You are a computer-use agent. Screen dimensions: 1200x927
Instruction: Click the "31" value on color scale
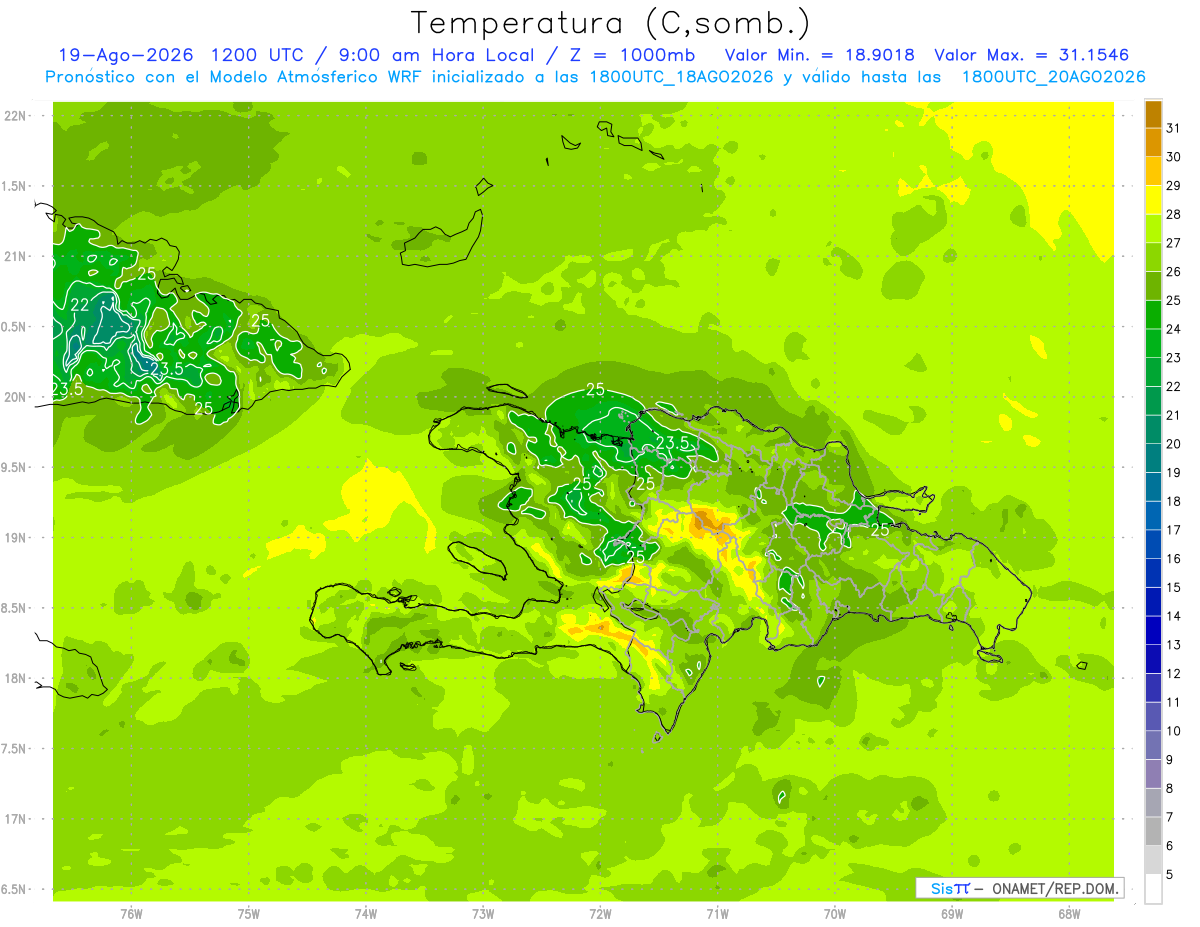[1174, 127]
